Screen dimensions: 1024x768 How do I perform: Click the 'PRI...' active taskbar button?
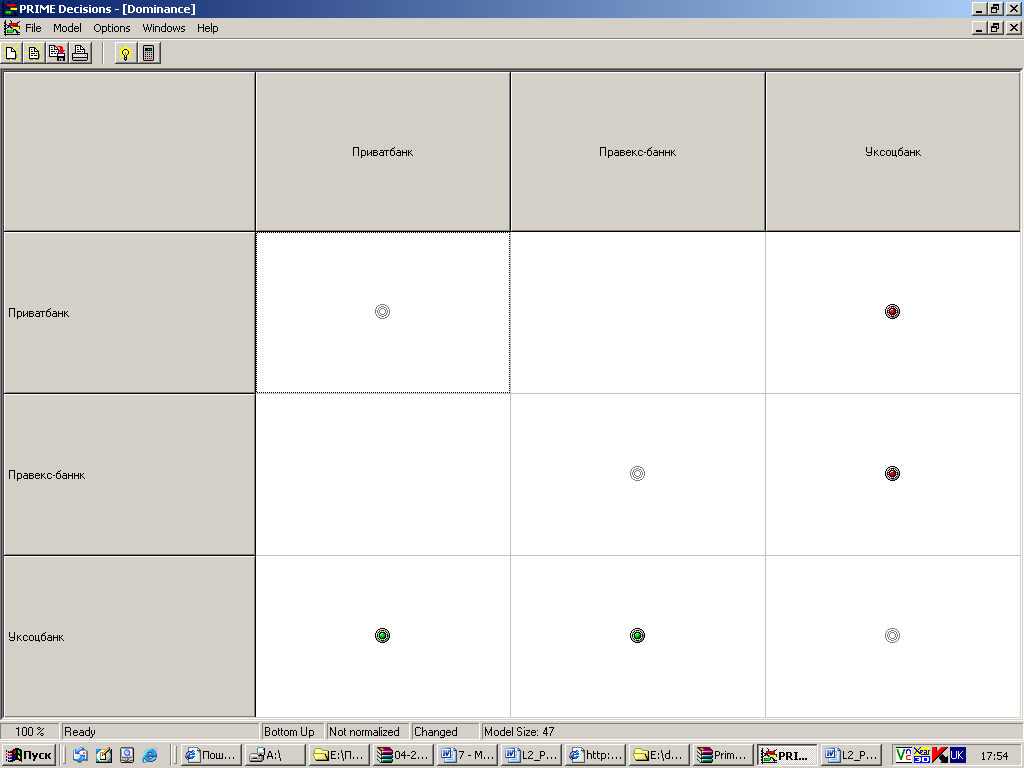pos(787,755)
